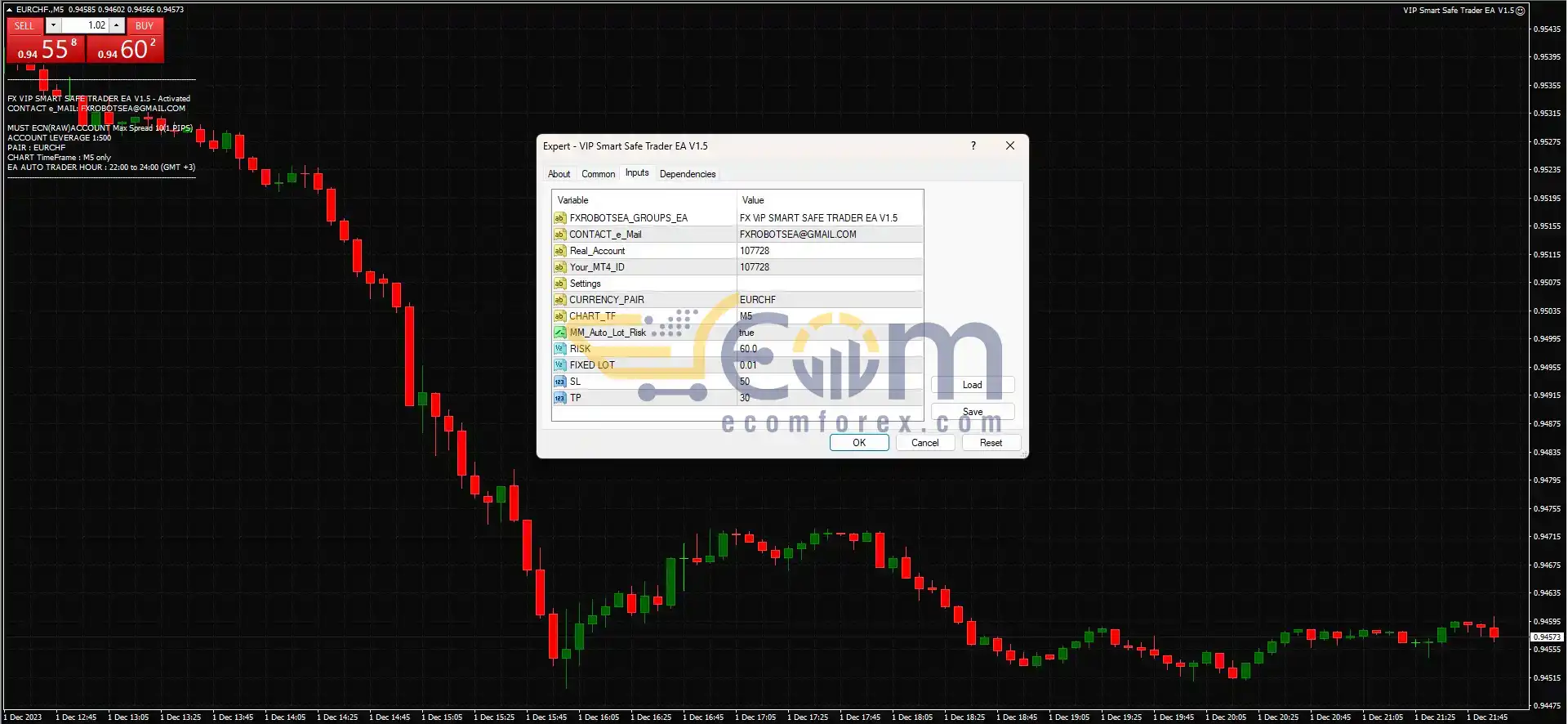This screenshot has width=1568, height=724.
Task: Click the EA smiley face icon top right
Action: point(1520,11)
